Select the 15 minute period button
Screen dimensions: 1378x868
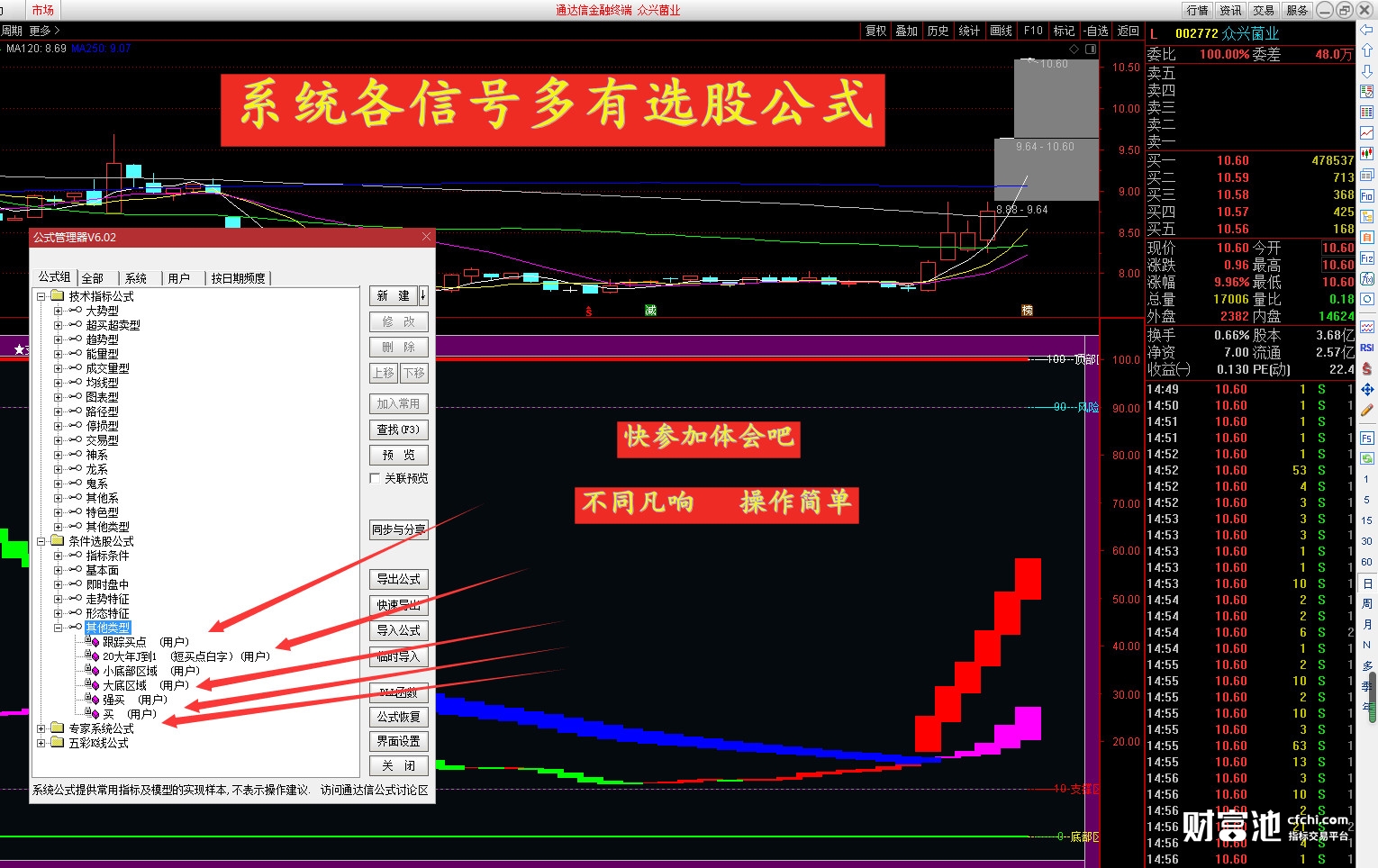(1366, 520)
